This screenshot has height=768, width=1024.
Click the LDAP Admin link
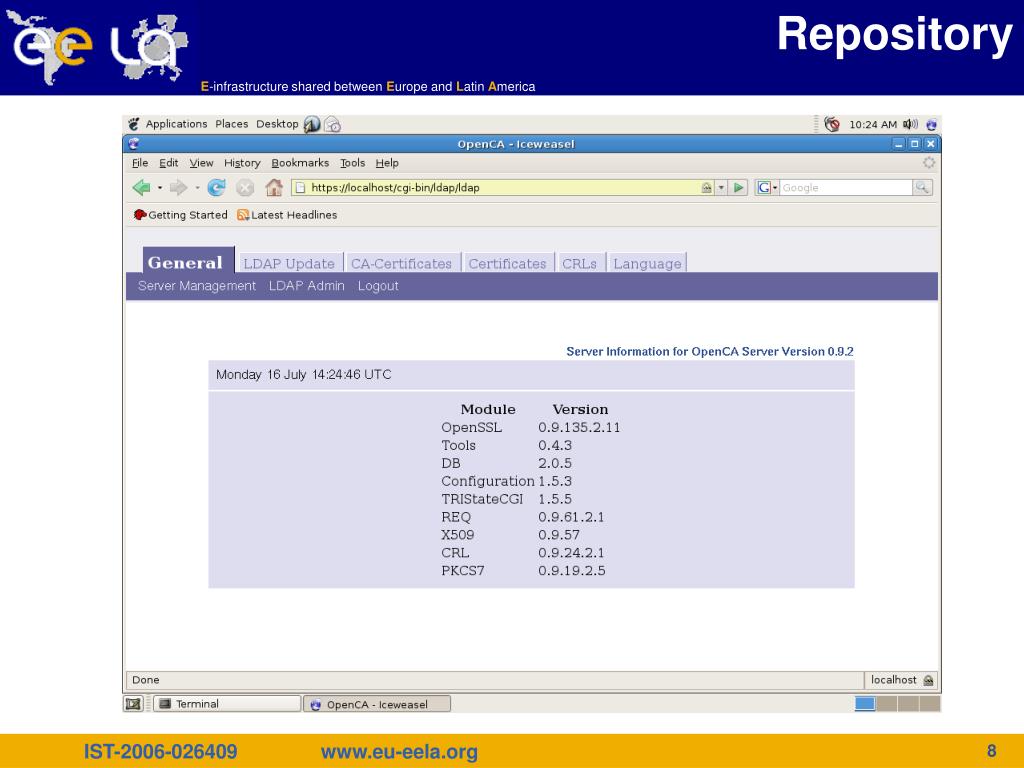pos(306,286)
